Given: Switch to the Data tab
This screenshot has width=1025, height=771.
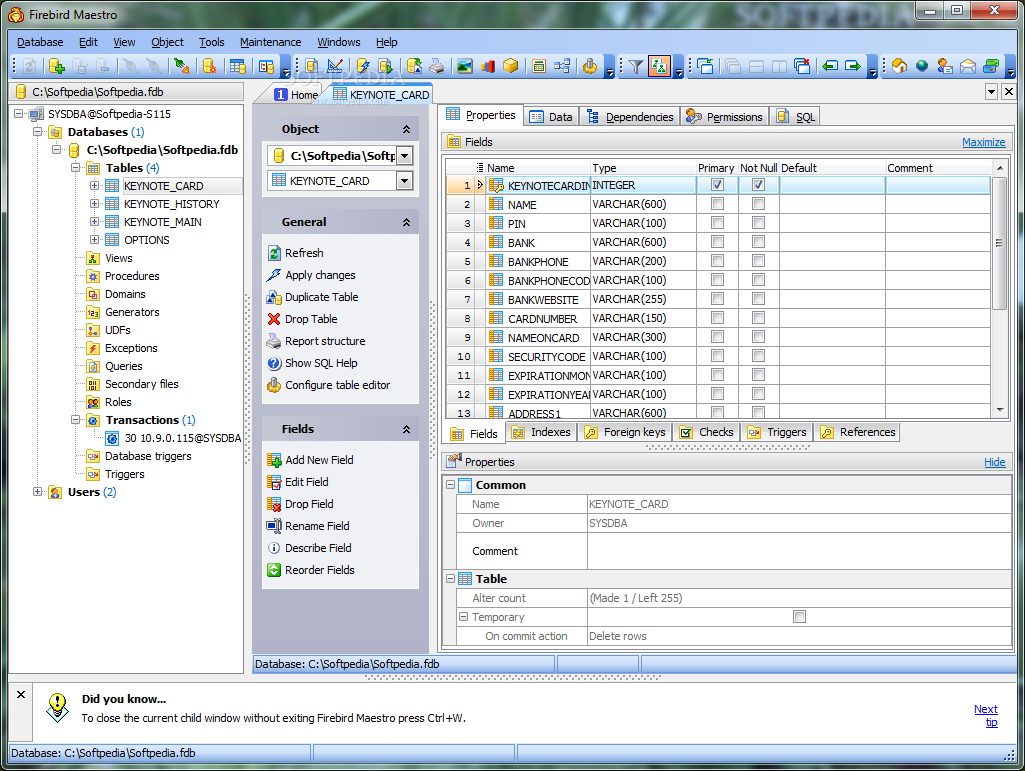Looking at the screenshot, I should pyautogui.click(x=552, y=116).
